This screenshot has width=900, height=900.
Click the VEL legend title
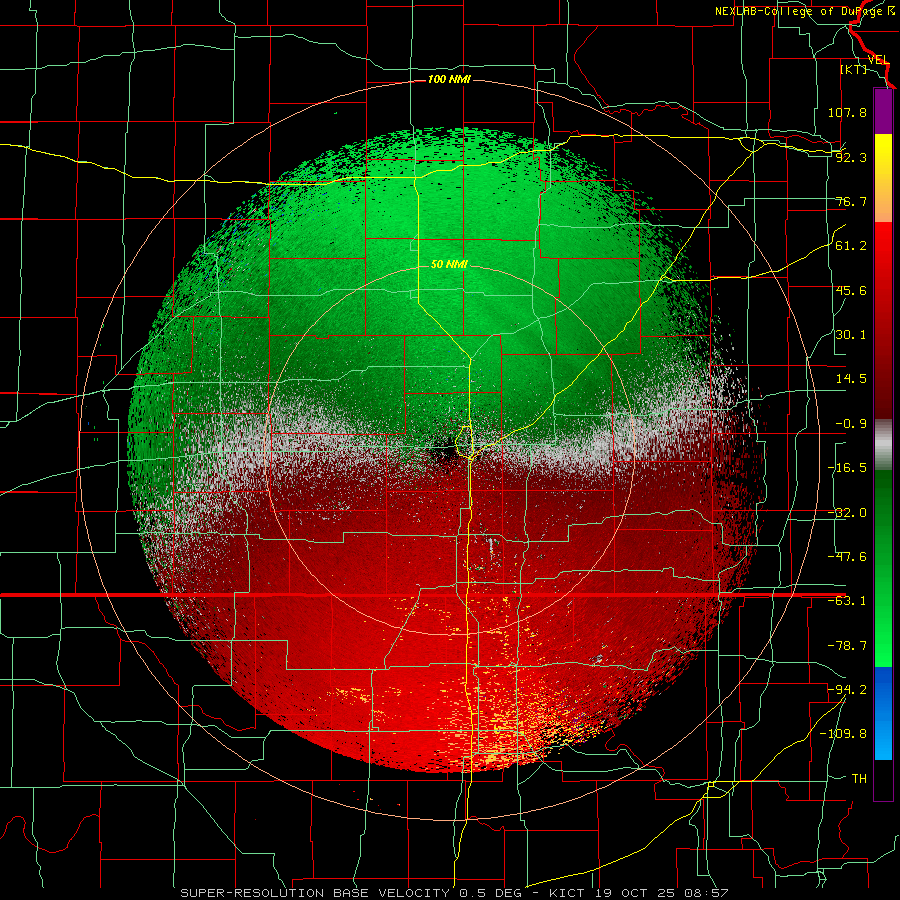pos(878,60)
